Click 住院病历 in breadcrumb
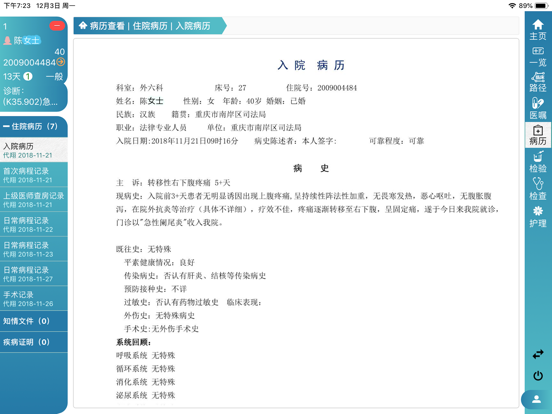The width and height of the screenshot is (552, 414). point(150,26)
